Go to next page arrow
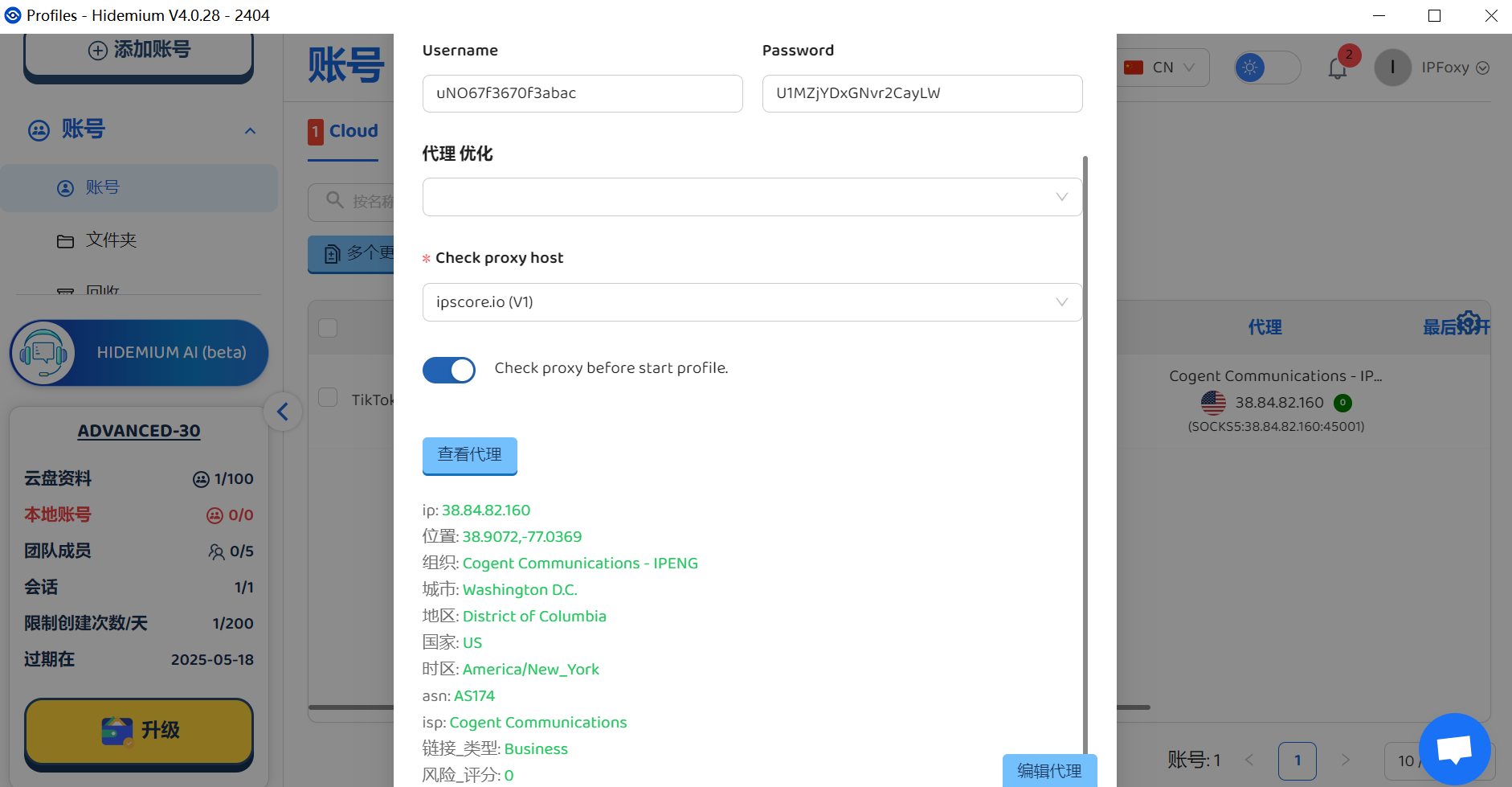This screenshot has height=787, width=1512. 1346,760
